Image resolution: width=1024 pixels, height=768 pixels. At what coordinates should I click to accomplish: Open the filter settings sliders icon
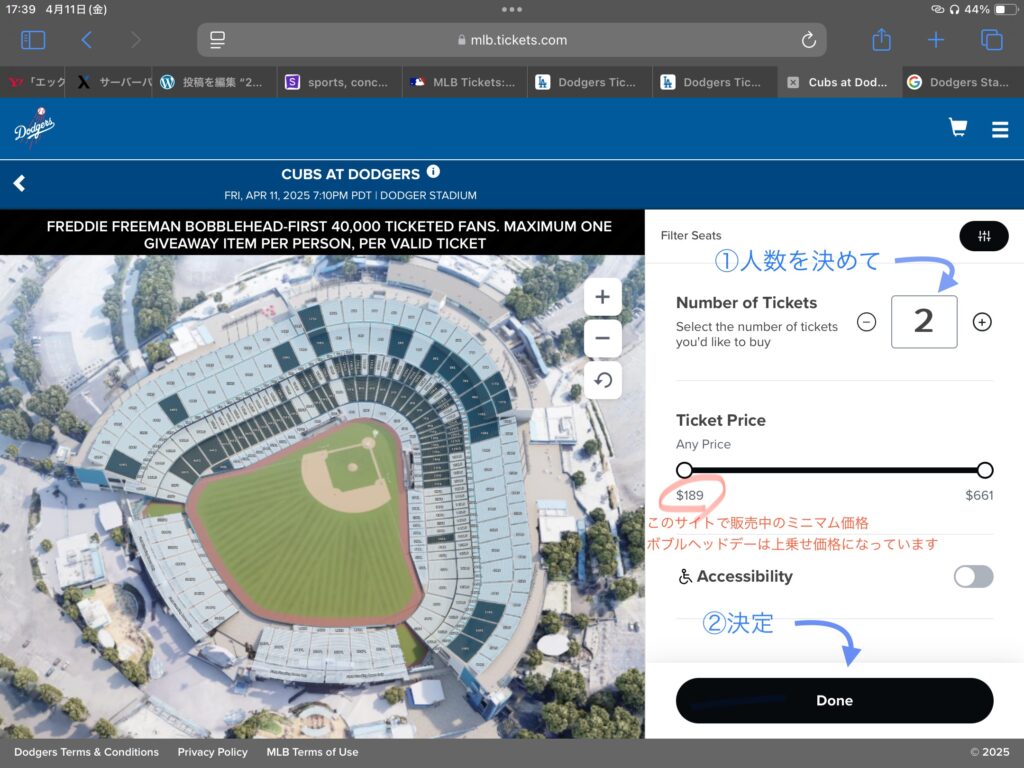984,236
